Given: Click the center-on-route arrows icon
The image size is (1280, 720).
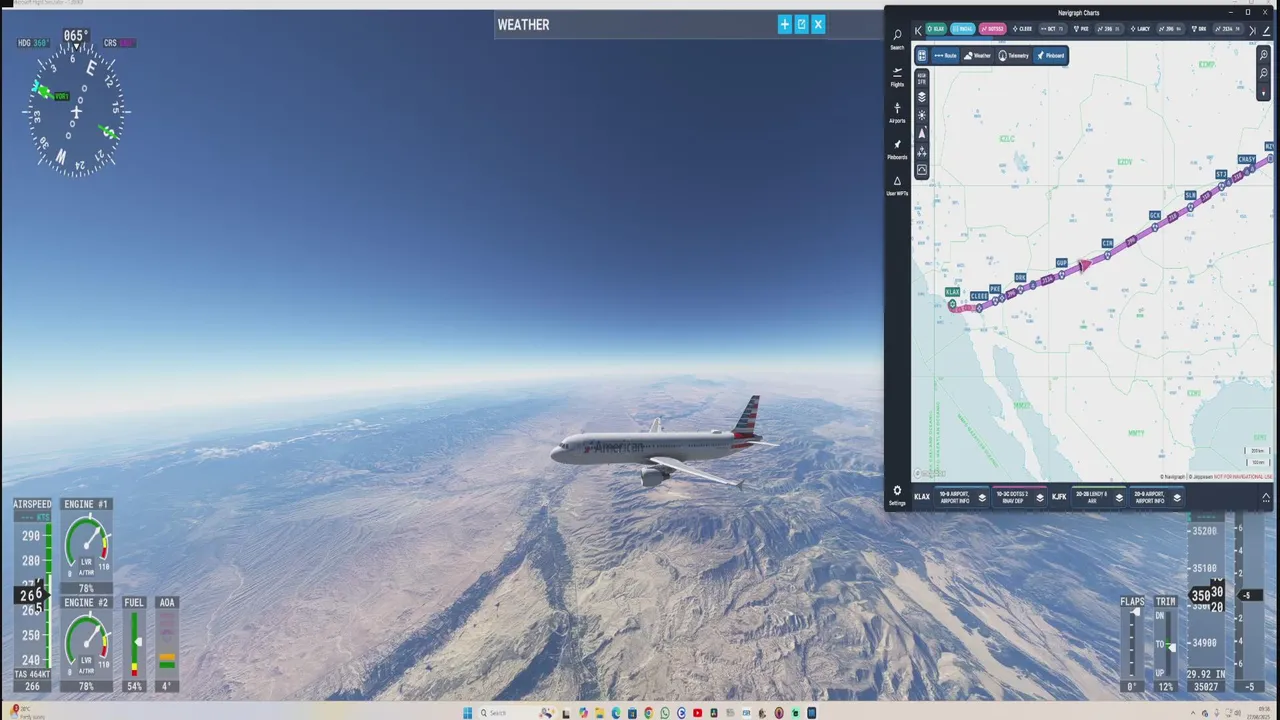Looking at the screenshot, I should tap(922, 152).
